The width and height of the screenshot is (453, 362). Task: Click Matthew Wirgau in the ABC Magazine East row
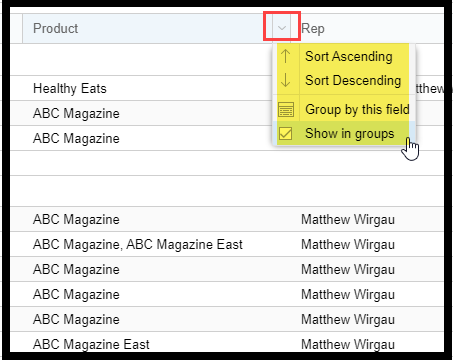[x=348, y=344]
